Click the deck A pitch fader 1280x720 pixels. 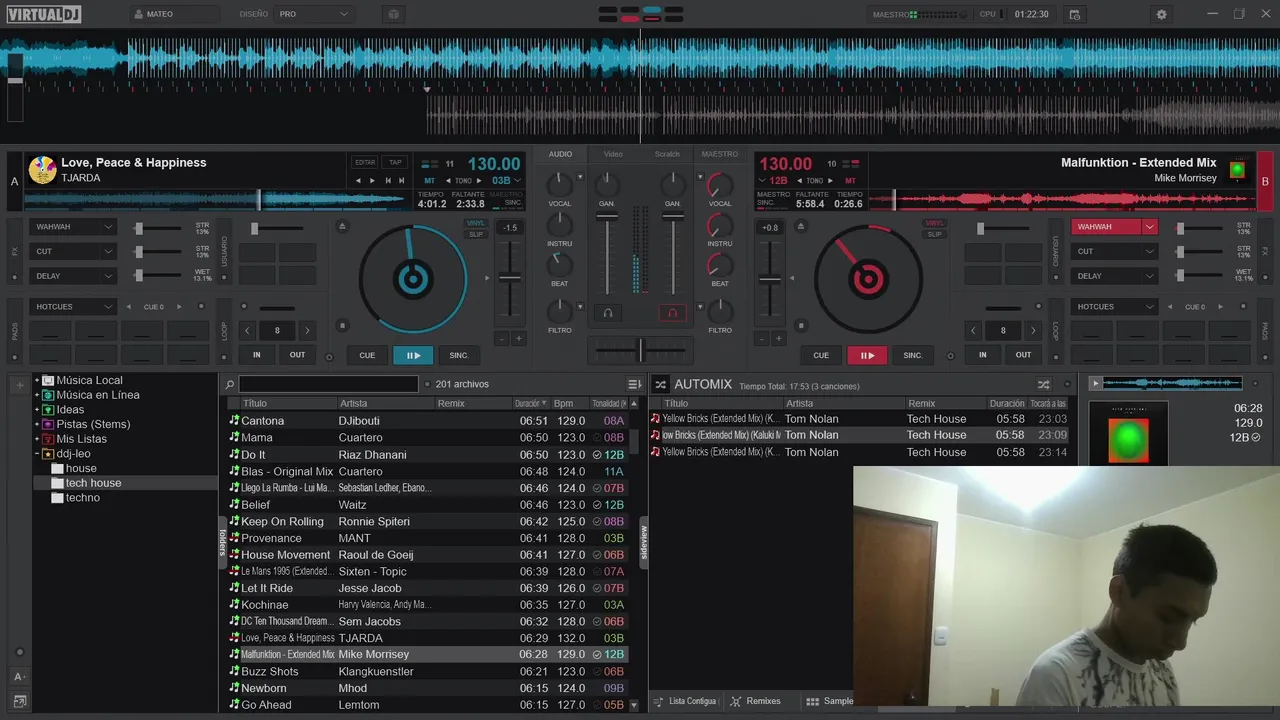510,277
